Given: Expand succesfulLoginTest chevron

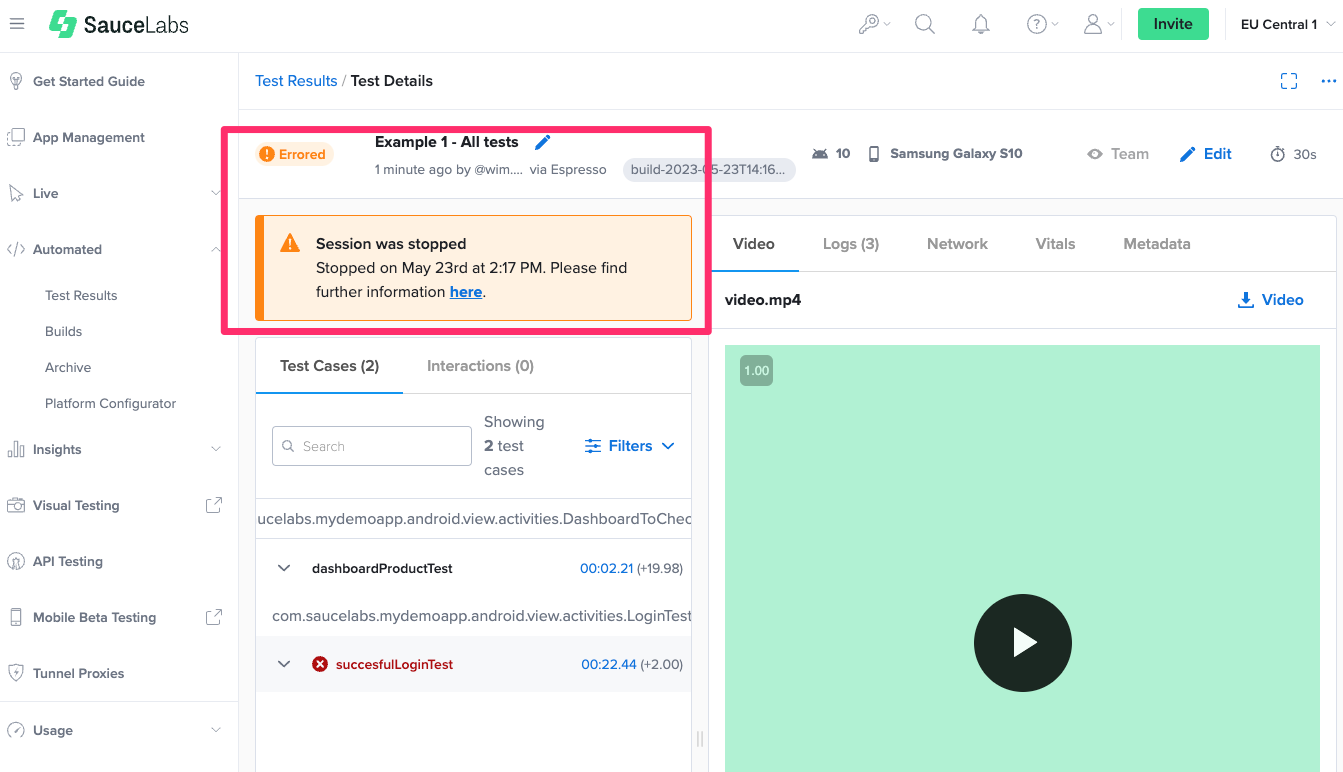Looking at the screenshot, I should click(x=284, y=664).
